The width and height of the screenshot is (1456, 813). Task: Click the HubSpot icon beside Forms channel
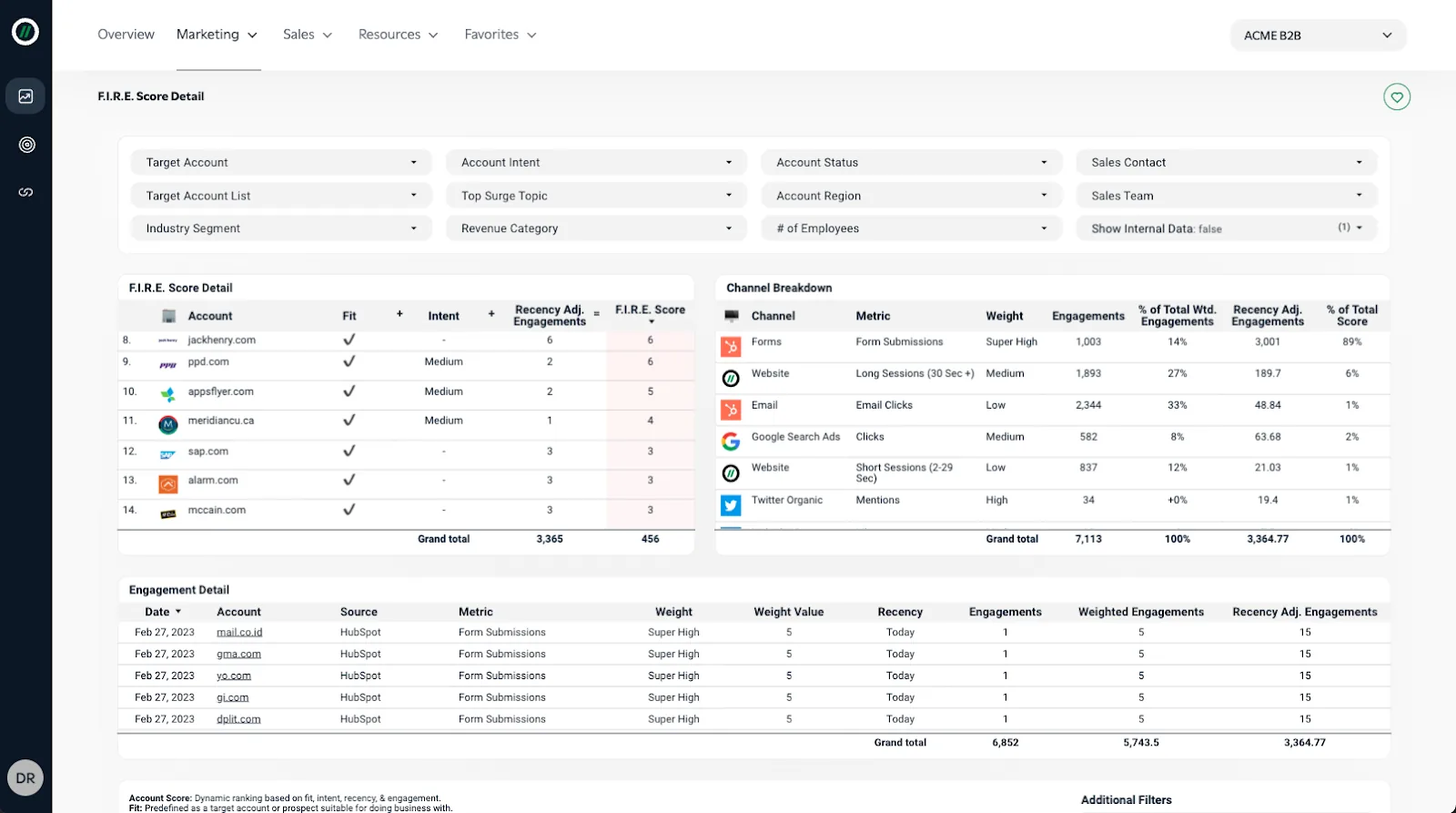pos(731,347)
